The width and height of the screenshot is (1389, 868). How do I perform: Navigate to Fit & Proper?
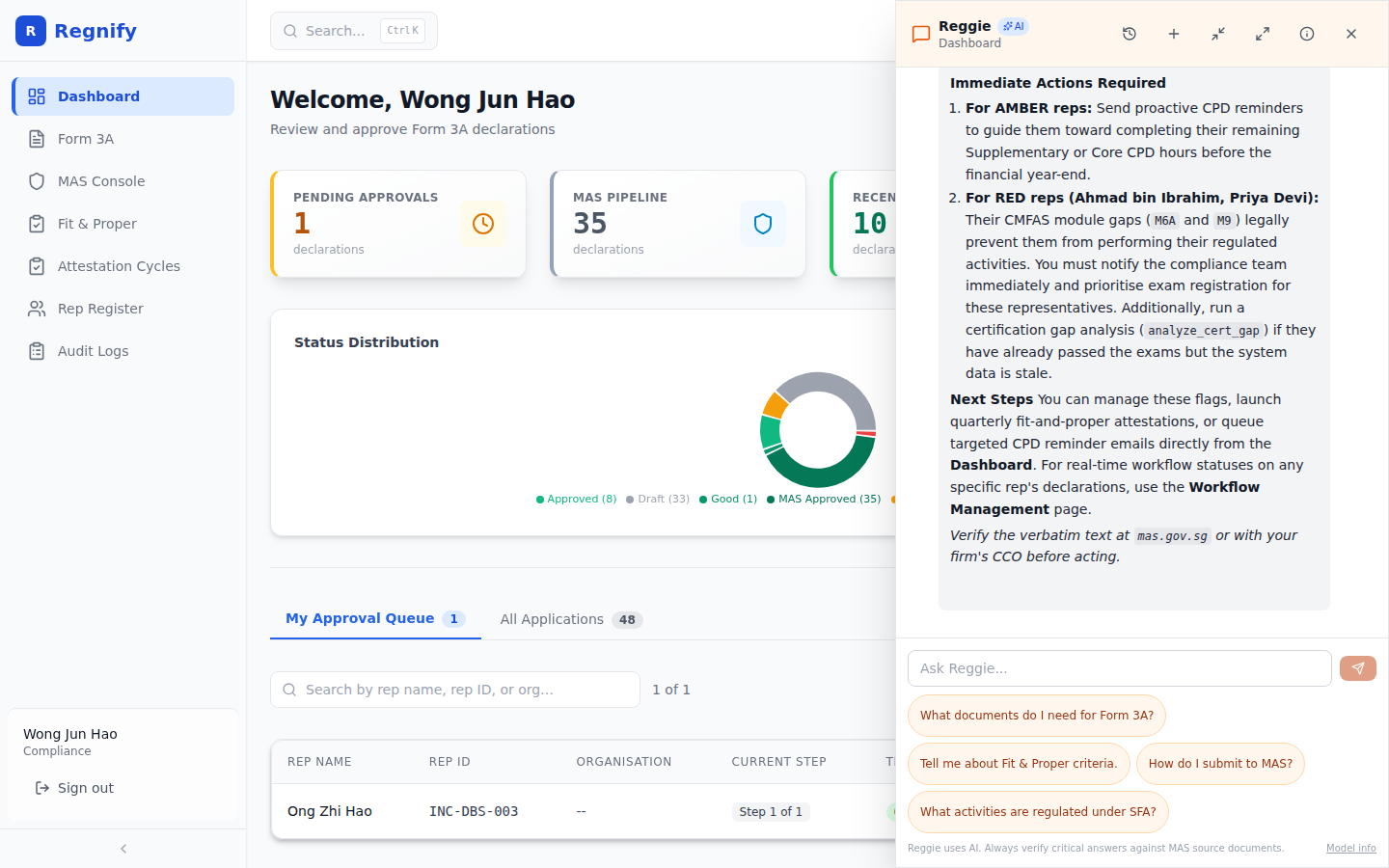pyautogui.click(x=123, y=224)
